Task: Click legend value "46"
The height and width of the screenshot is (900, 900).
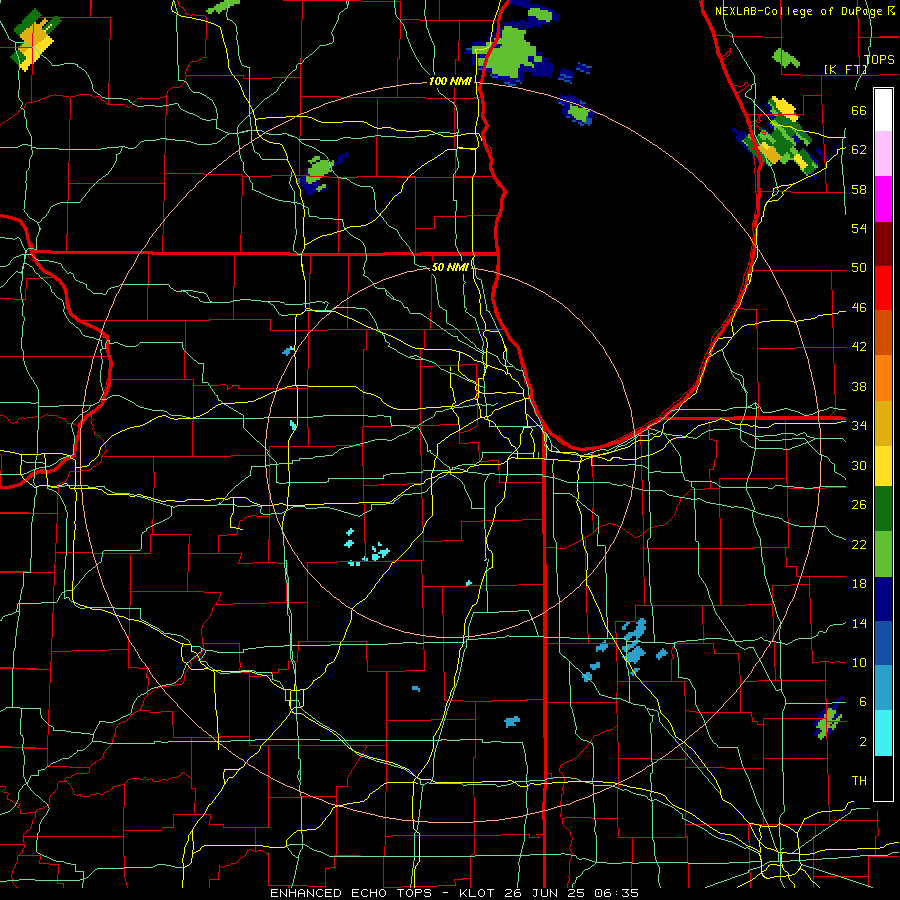Action: [859, 307]
